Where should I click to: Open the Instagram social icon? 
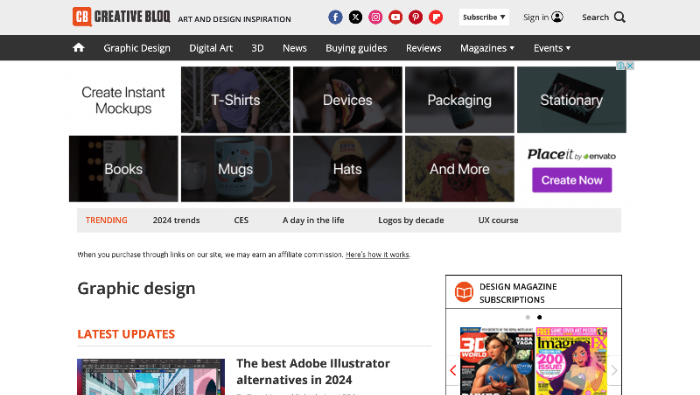pyautogui.click(x=375, y=17)
